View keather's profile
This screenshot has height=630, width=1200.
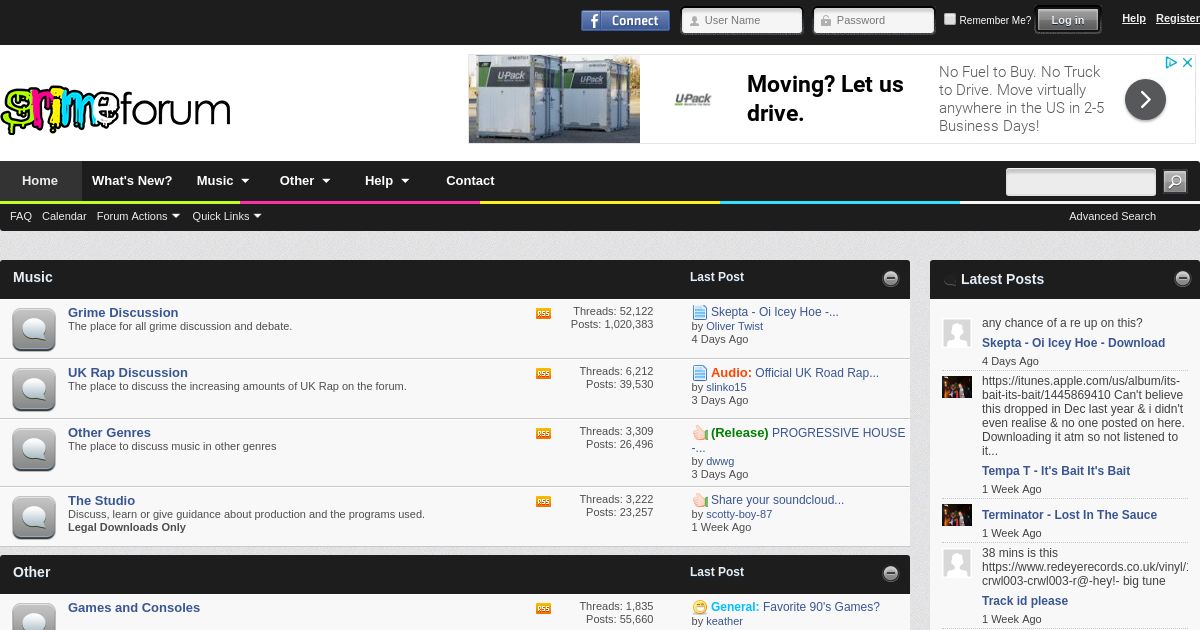click(x=724, y=621)
